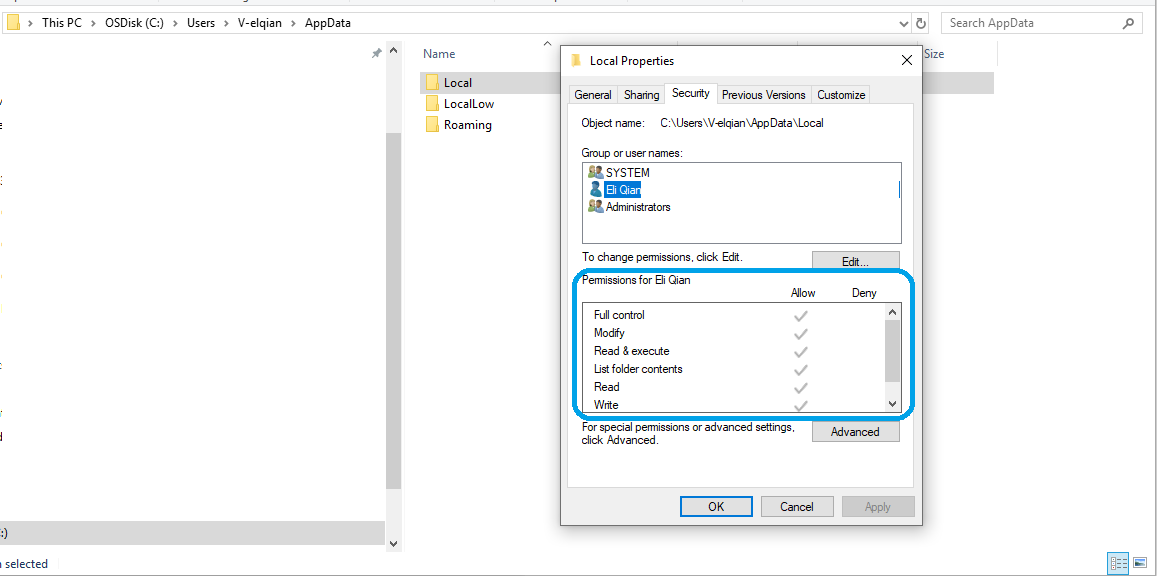Viewport: 1157px width, 579px height.
Task: Open the Previous Versions tab
Action: (x=763, y=94)
